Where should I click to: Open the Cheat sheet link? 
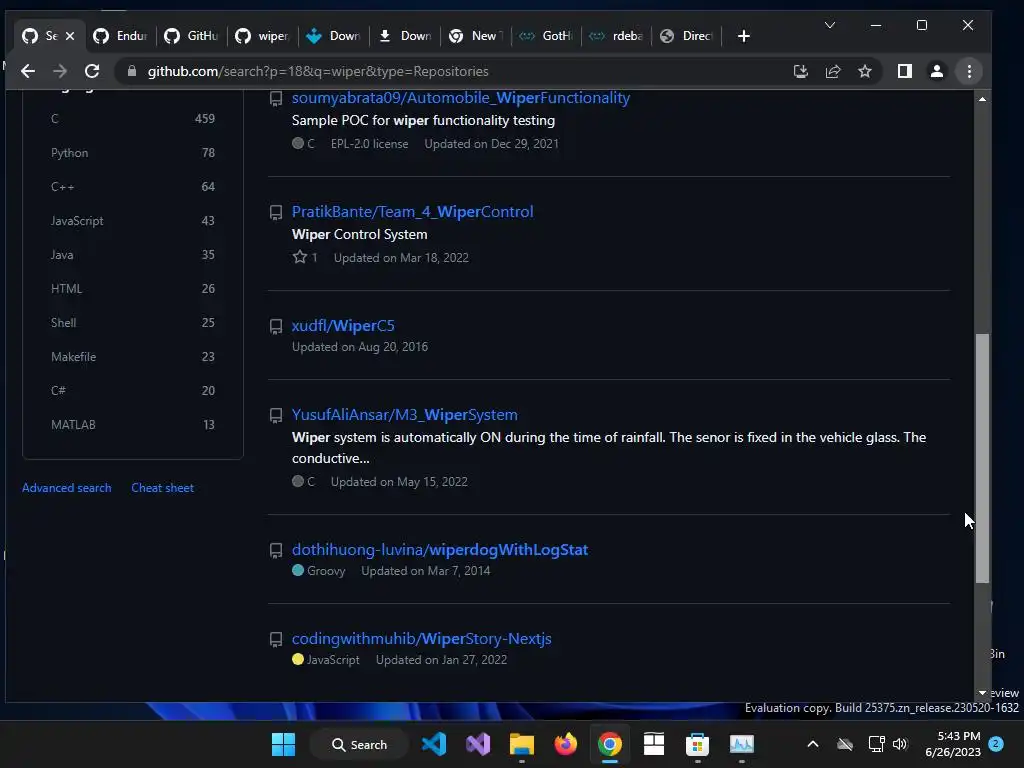pos(163,488)
